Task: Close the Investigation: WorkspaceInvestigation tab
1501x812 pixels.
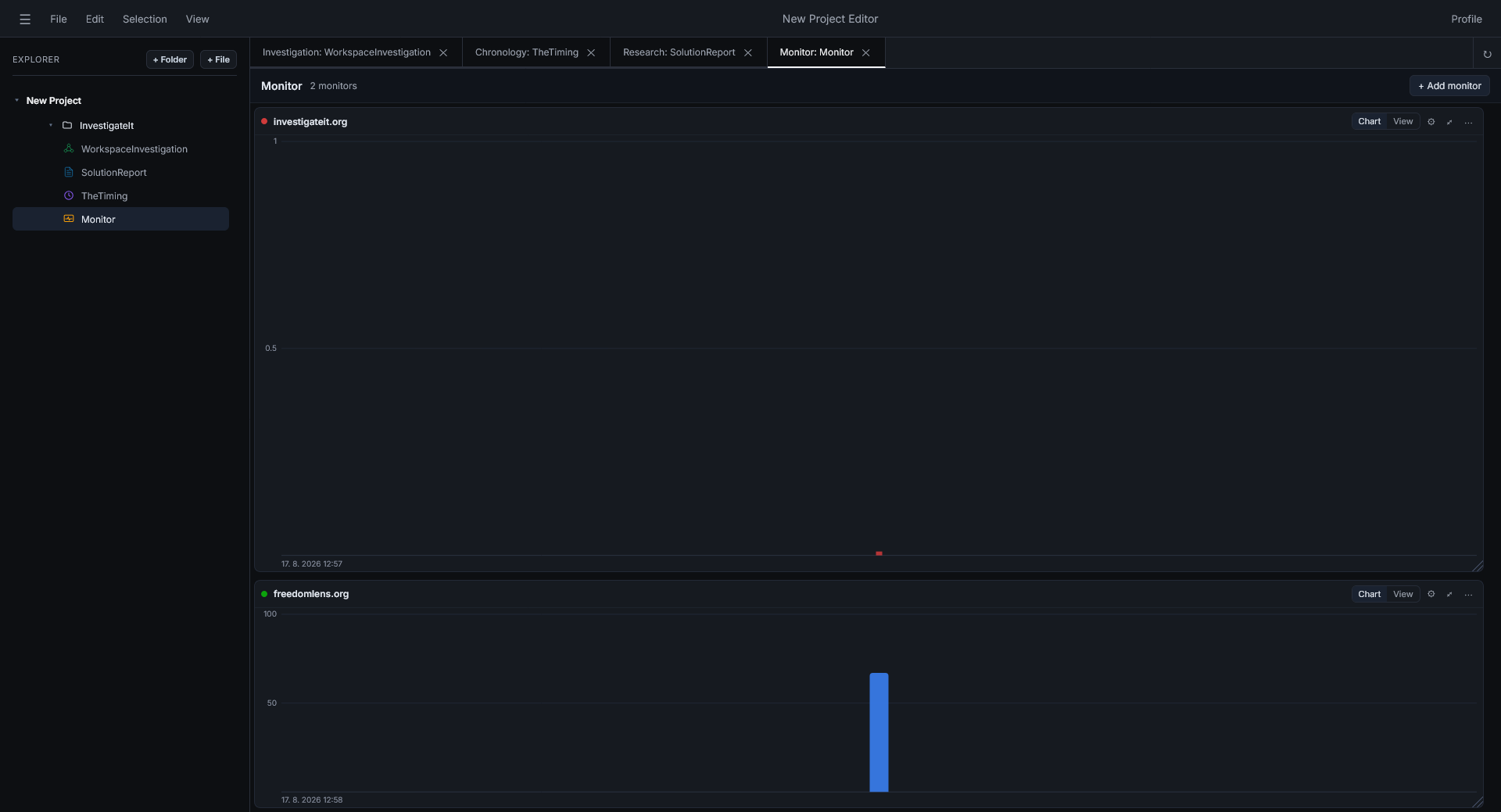Action: (x=443, y=52)
